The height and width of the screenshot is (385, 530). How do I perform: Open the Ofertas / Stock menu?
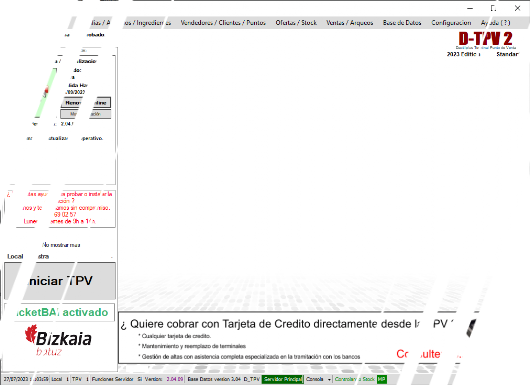[296, 23]
